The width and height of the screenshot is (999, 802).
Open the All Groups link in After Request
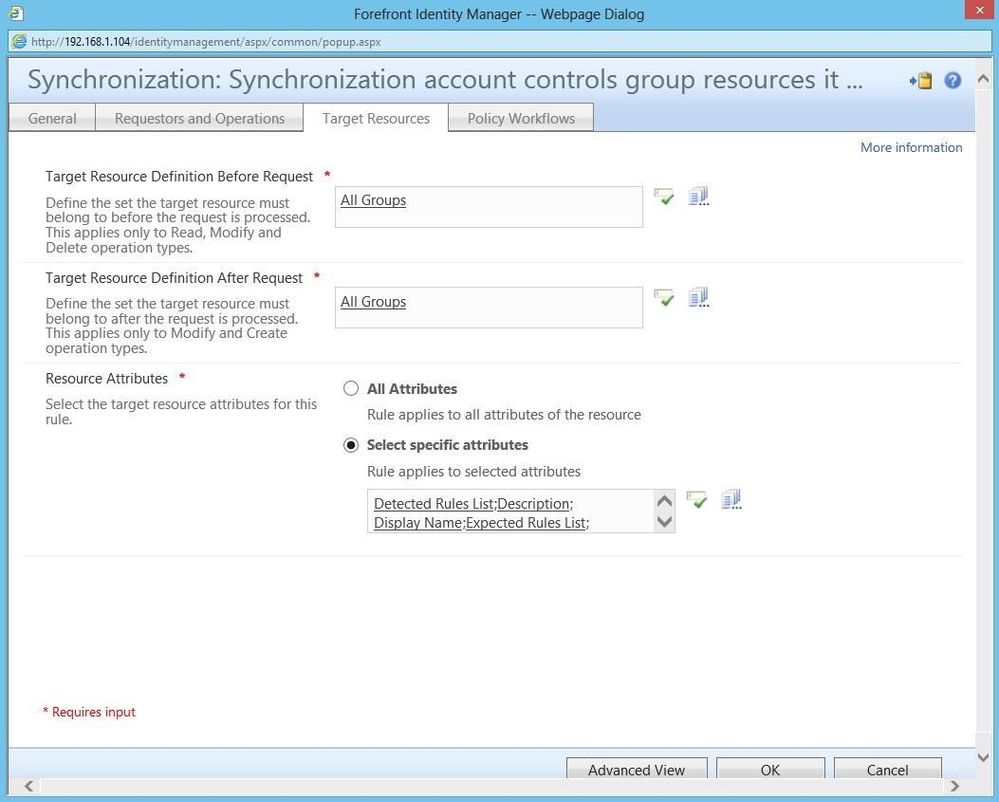pyautogui.click(x=373, y=302)
